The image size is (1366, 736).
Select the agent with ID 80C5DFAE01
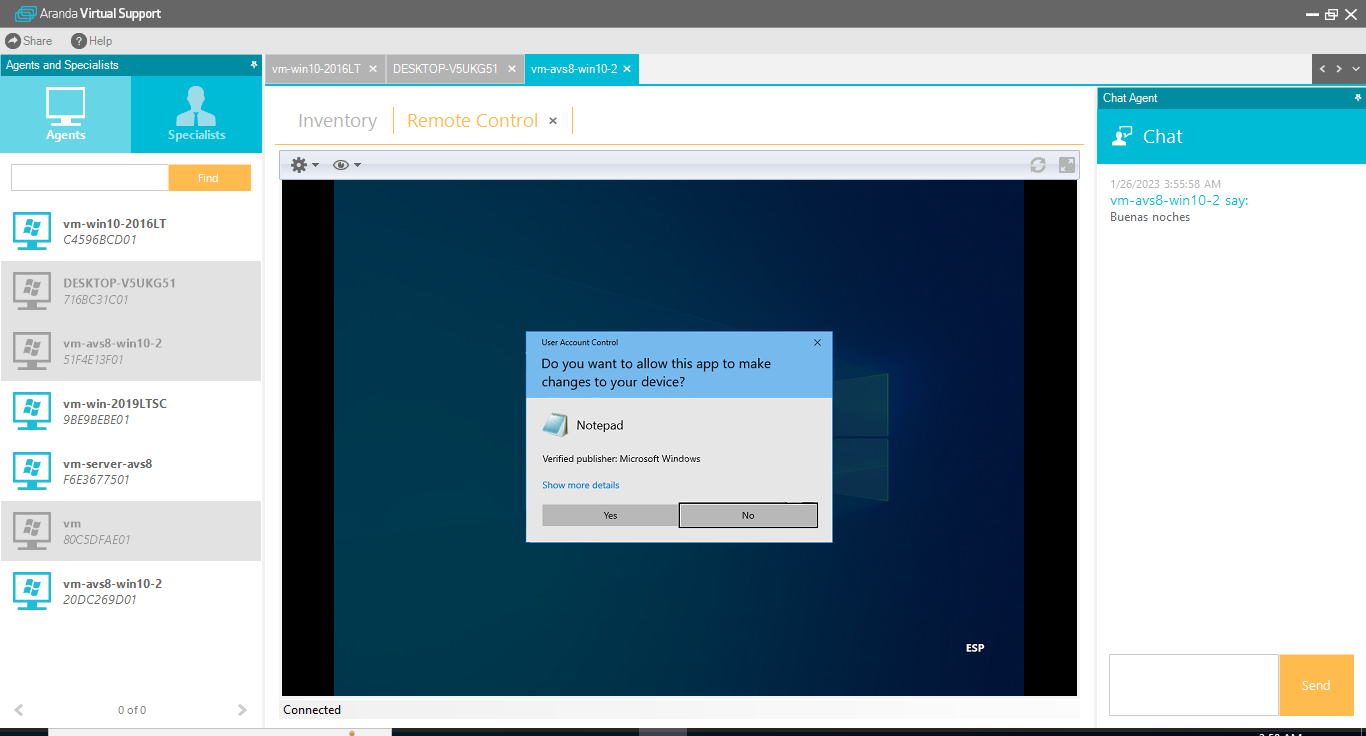(x=131, y=531)
